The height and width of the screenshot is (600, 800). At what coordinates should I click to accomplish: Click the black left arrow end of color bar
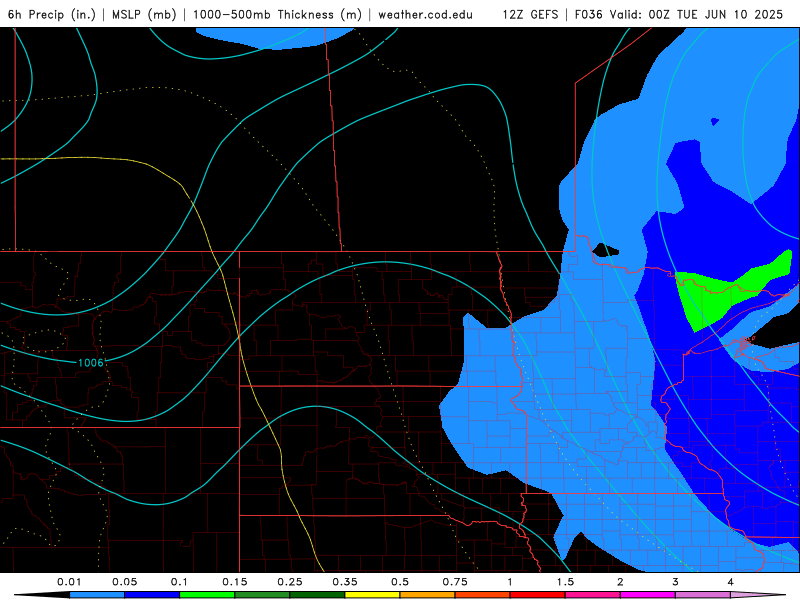pyautogui.click(x=42, y=595)
